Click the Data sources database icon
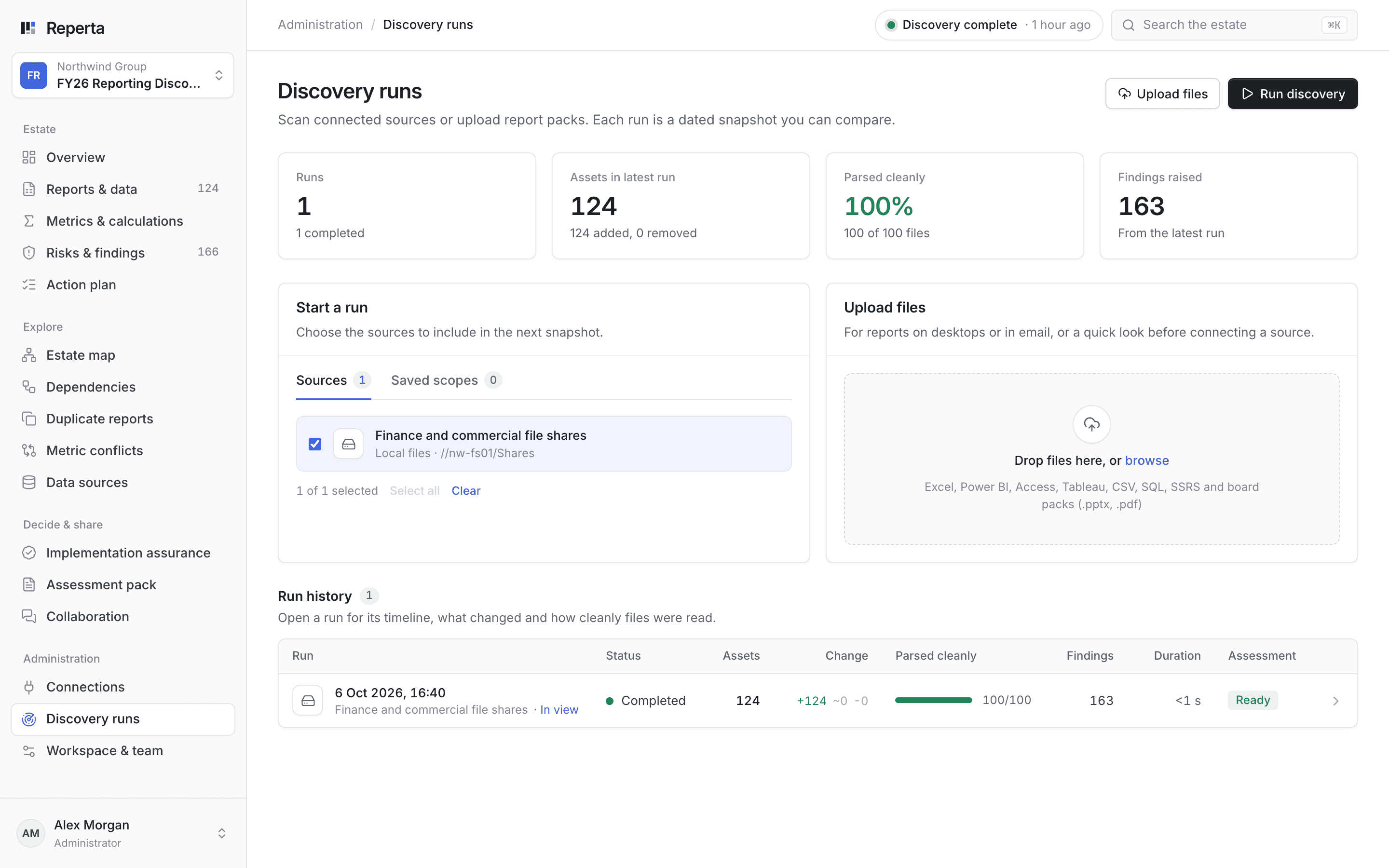Image resolution: width=1389 pixels, height=868 pixels. [x=29, y=483]
